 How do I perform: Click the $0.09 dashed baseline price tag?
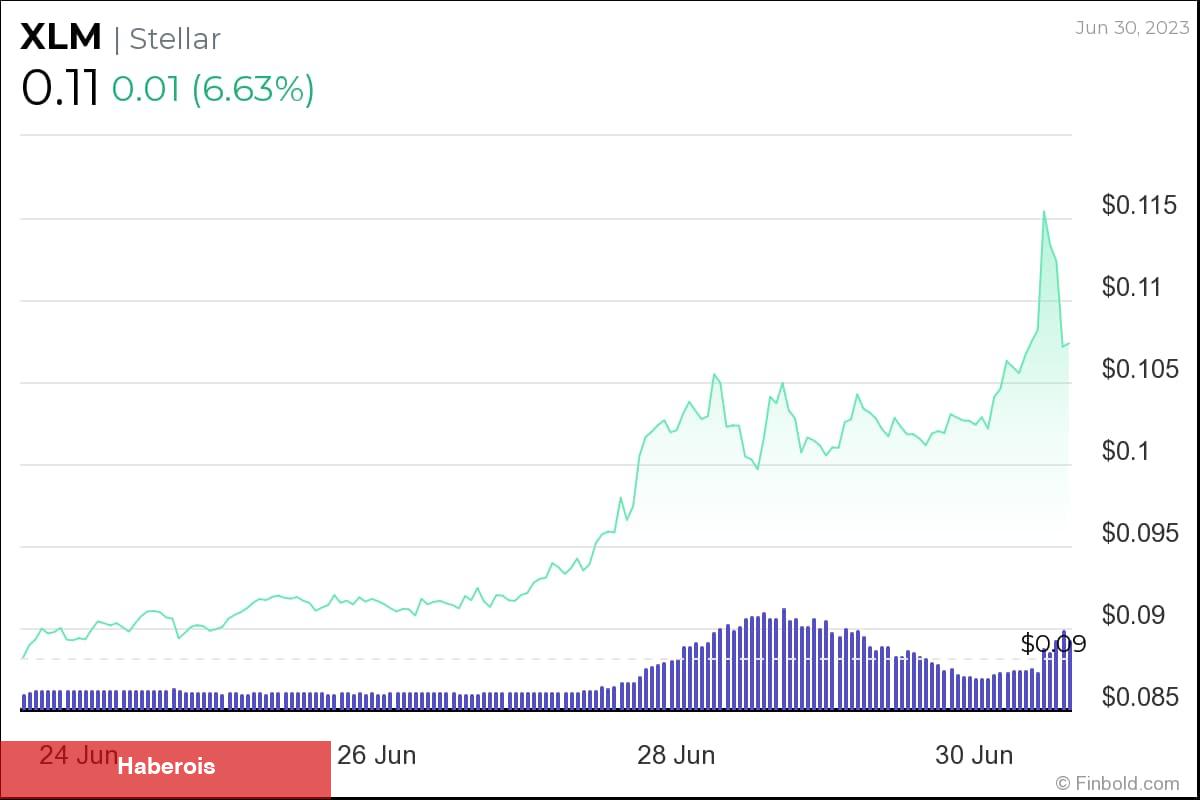(1053, 644)
